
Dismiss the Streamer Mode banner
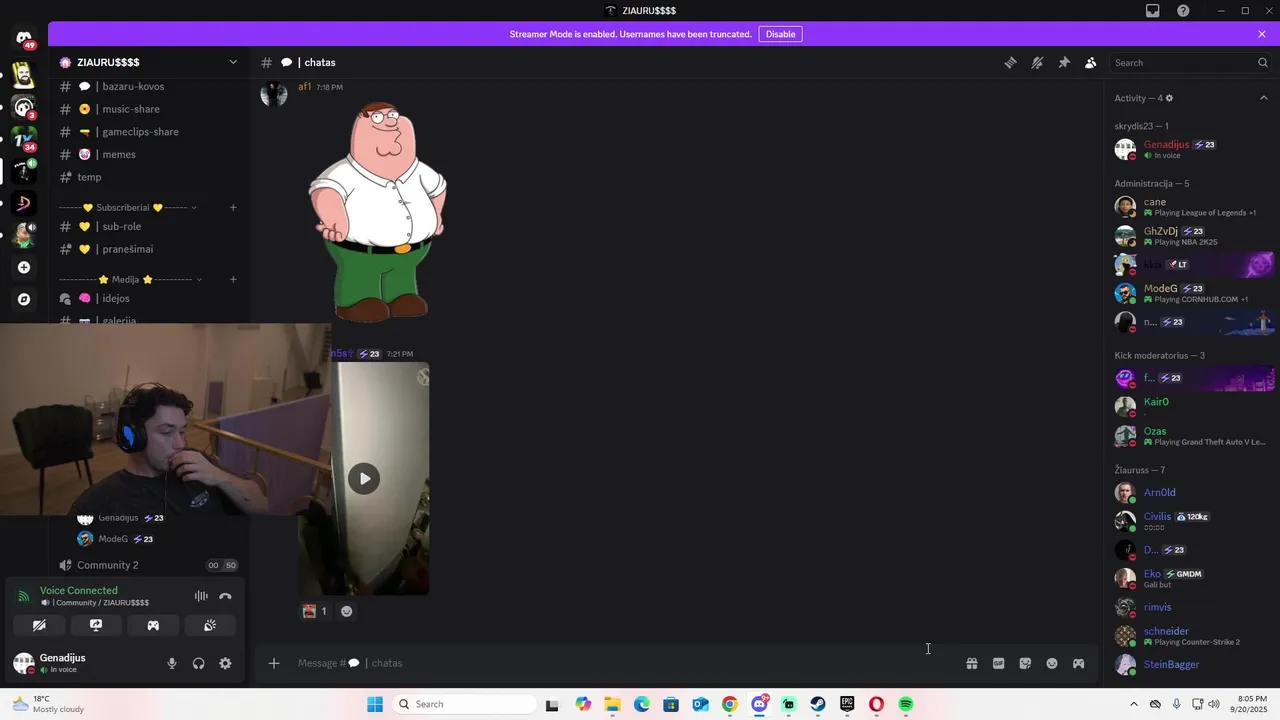coord(1262,34)
